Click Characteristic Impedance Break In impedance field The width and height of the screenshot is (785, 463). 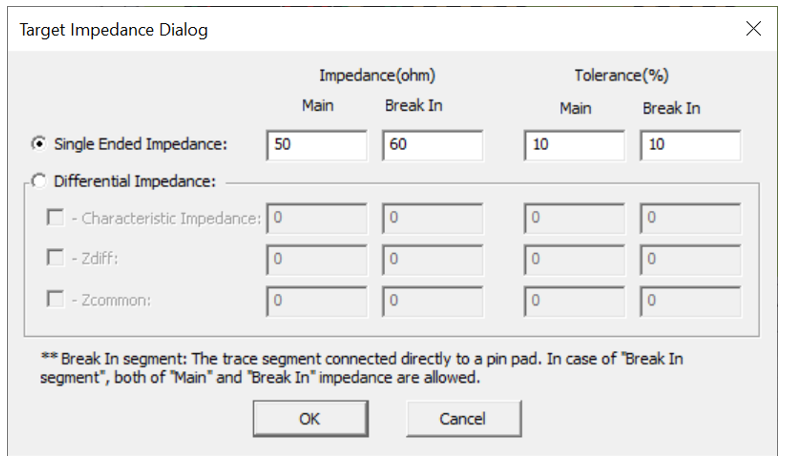coord(433,218)
